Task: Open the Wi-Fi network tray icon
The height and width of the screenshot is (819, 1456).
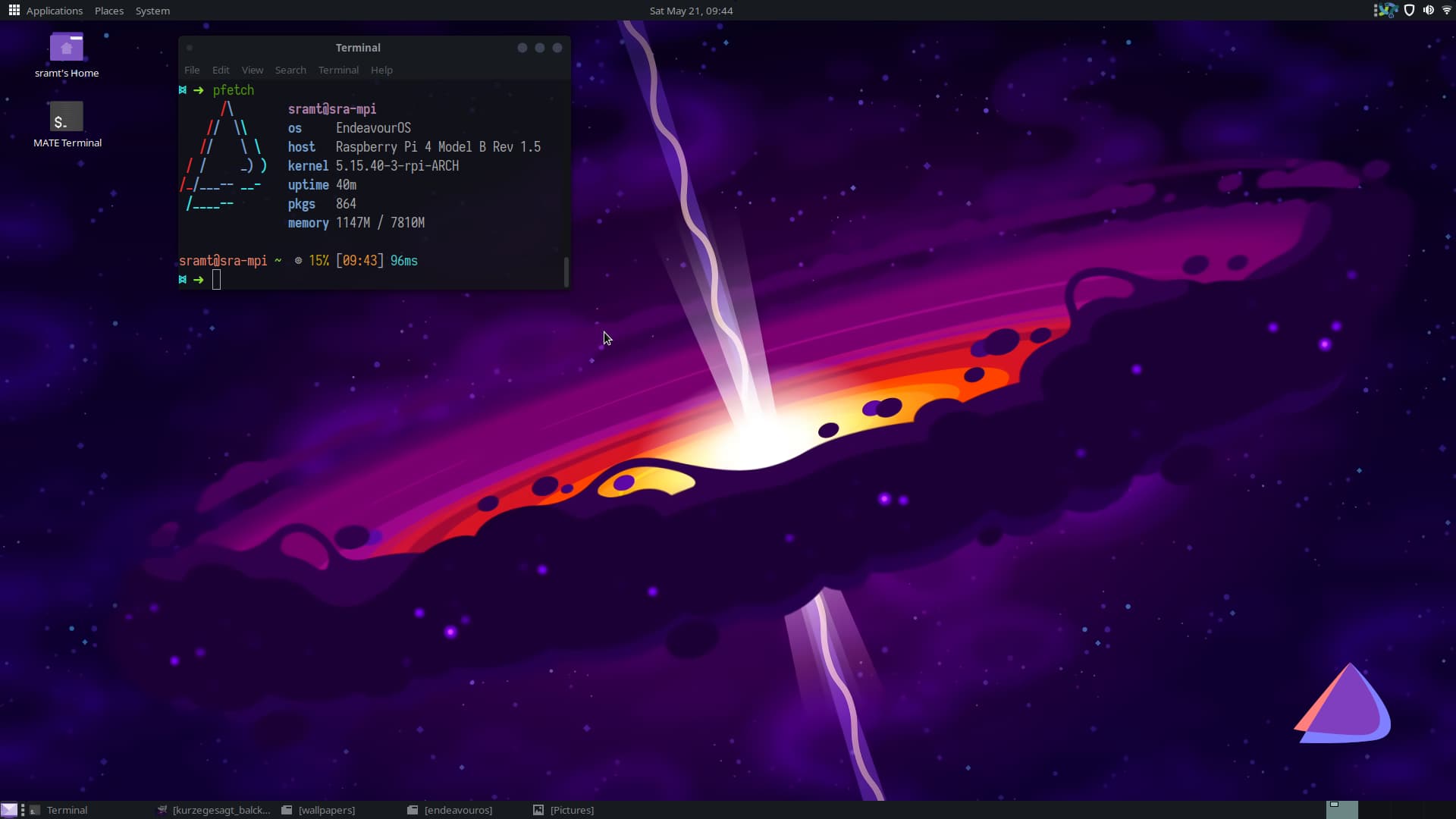Action: [x=1446, y=11]
